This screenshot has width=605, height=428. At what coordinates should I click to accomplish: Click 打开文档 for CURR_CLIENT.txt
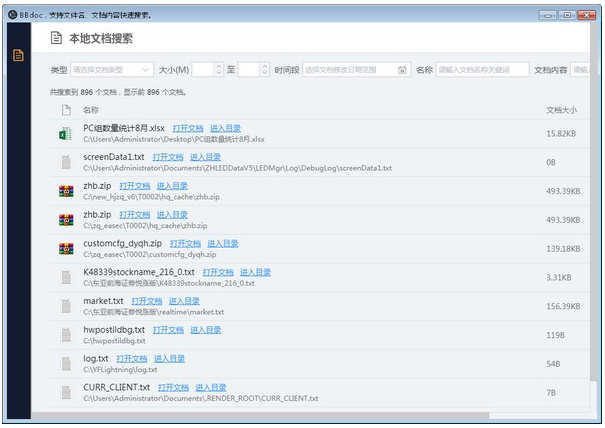click(173, 387)
